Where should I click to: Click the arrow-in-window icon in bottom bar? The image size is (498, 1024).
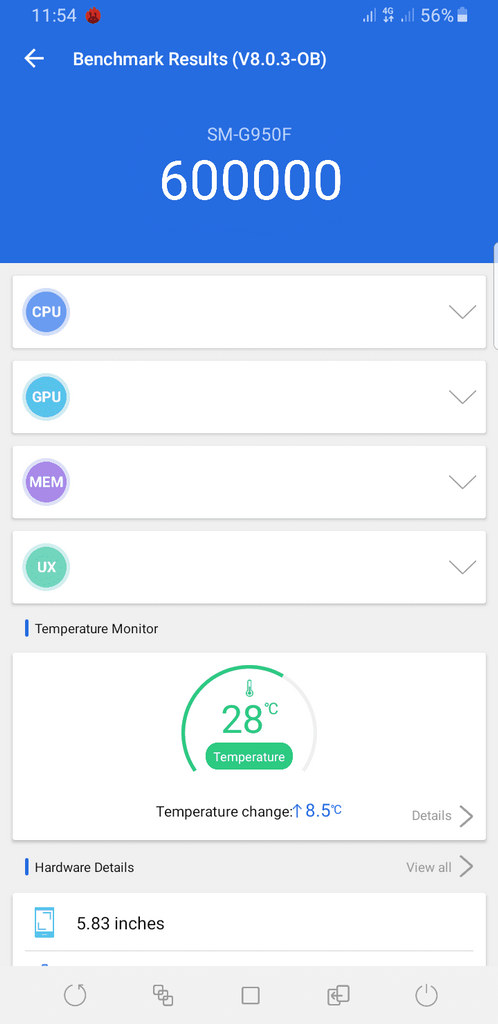tap(338, 995)
